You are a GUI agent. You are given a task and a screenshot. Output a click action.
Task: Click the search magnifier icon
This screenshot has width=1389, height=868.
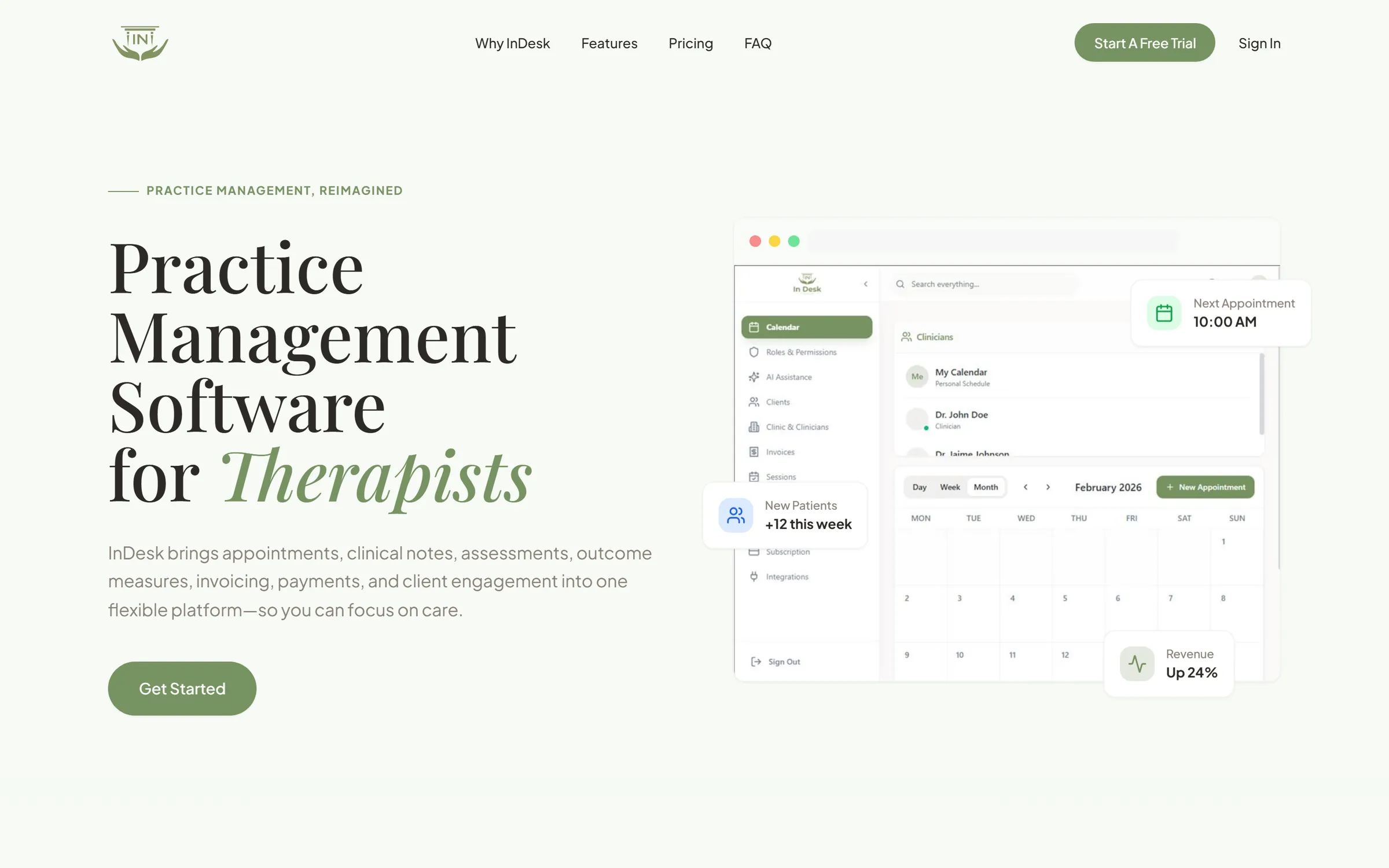(900, 284)
